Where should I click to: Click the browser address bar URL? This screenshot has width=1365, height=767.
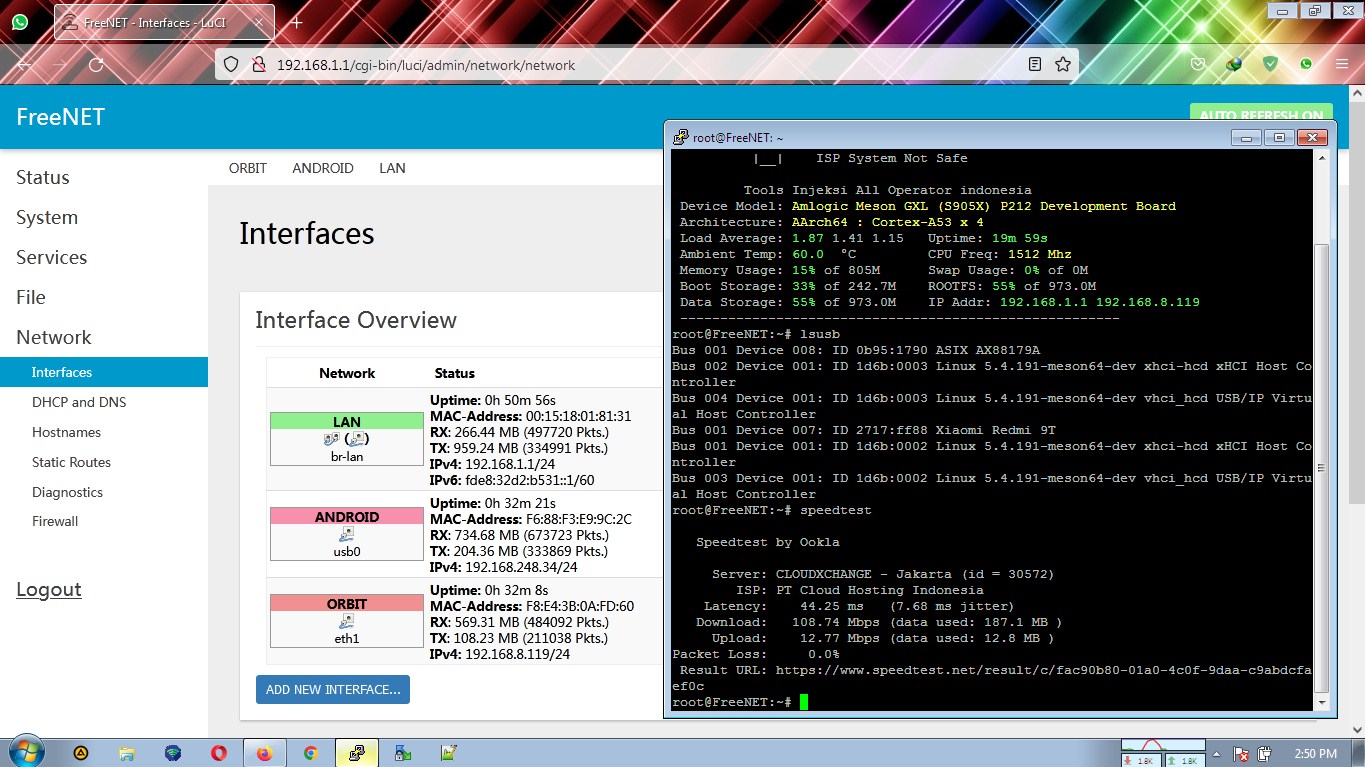coord(426,65)
